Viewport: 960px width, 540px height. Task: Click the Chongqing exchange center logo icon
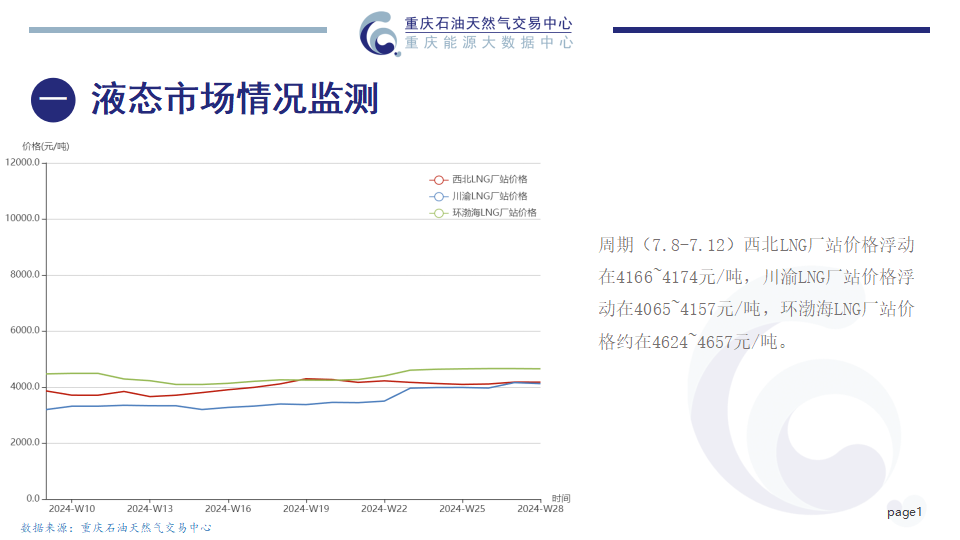380,34
